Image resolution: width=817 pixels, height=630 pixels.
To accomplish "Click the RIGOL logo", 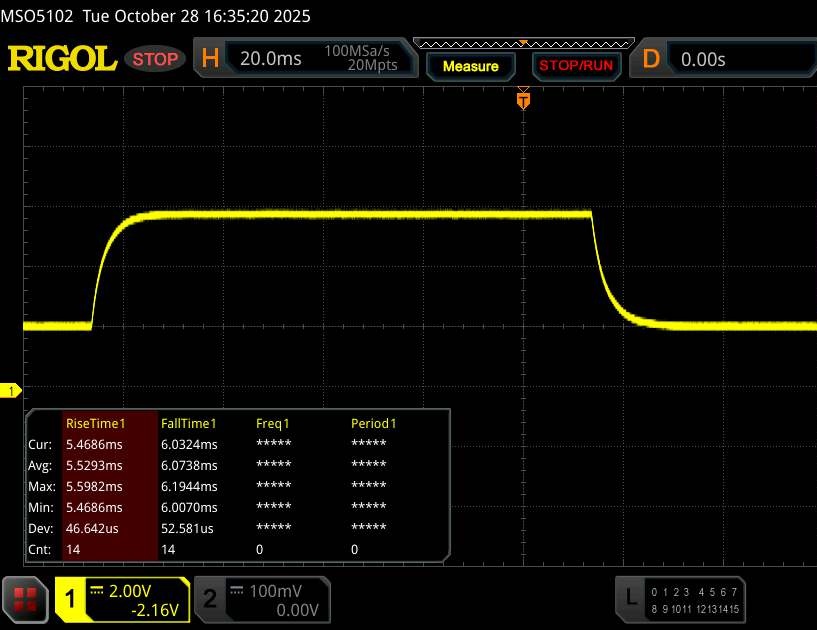I will pyautogui.click(x=62, y=60).
